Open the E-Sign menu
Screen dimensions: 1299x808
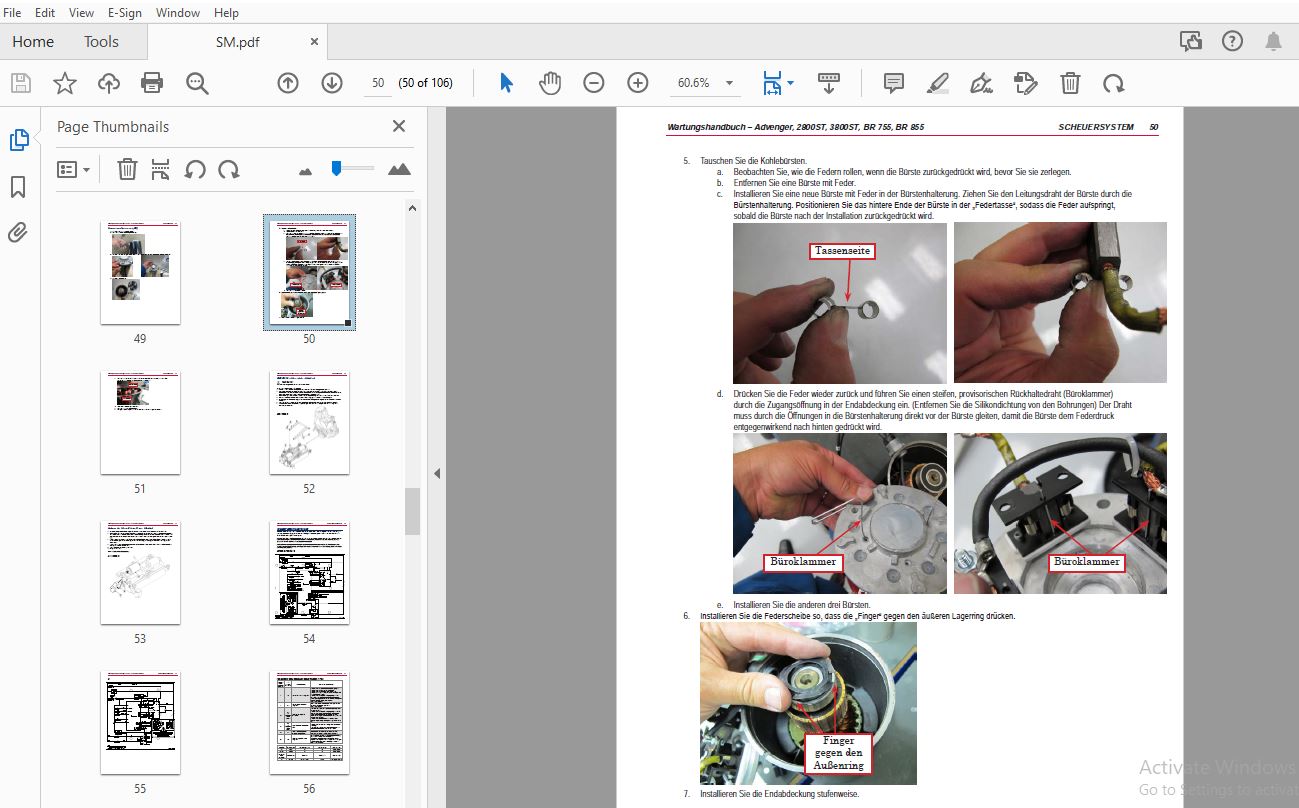pos(125,13)
